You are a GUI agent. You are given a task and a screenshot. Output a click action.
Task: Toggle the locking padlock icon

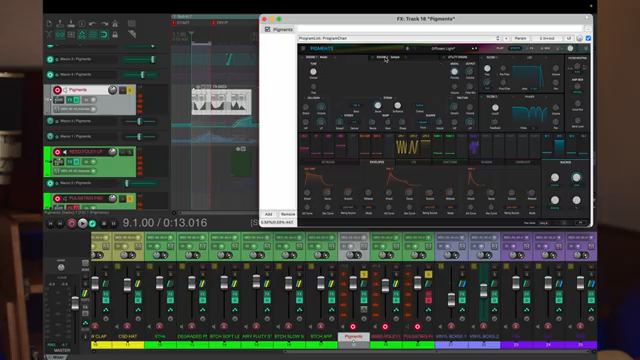tap(115, 35)
